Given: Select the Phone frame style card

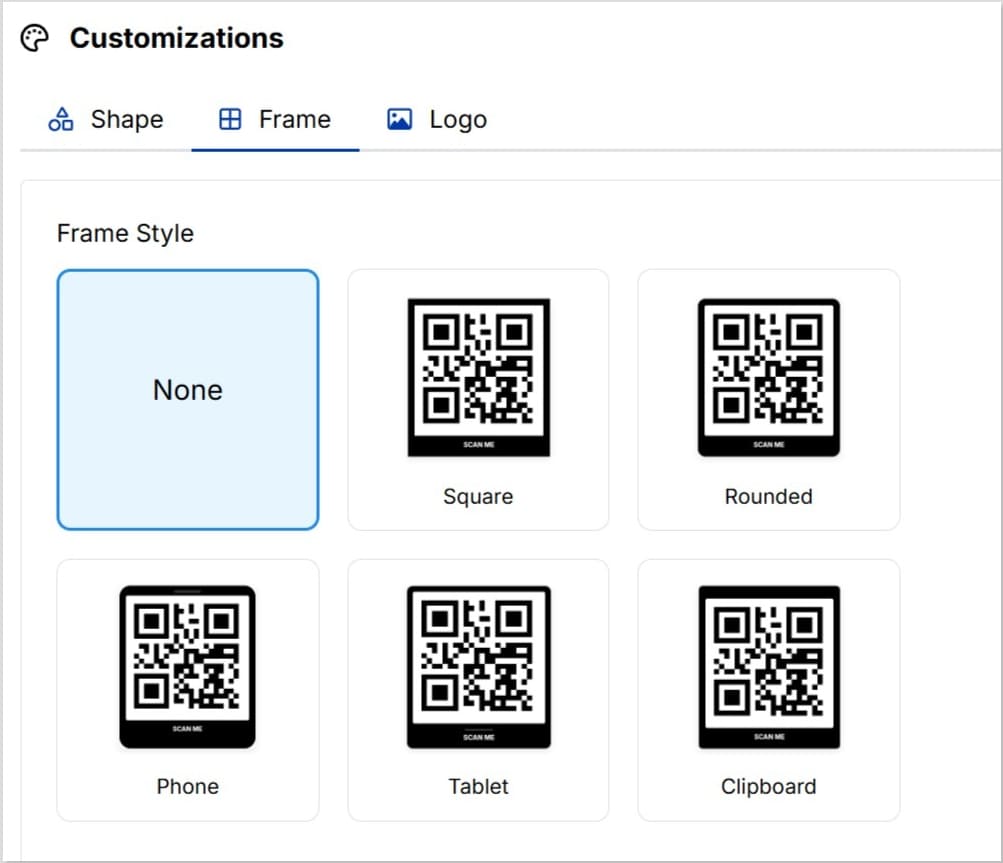Looking at the screenshot, I should tap(188, 690).
